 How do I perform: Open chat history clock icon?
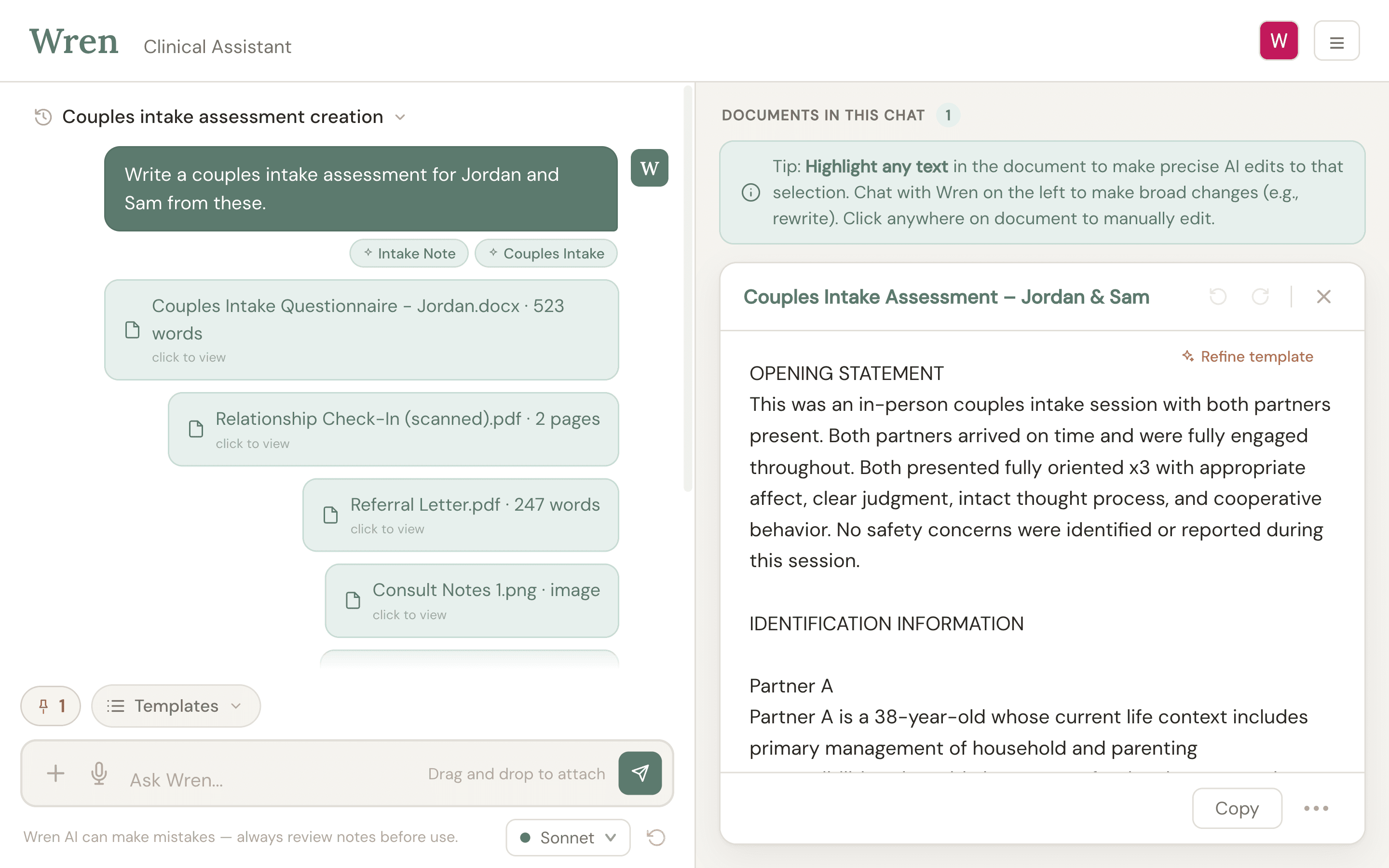point(43,117)
